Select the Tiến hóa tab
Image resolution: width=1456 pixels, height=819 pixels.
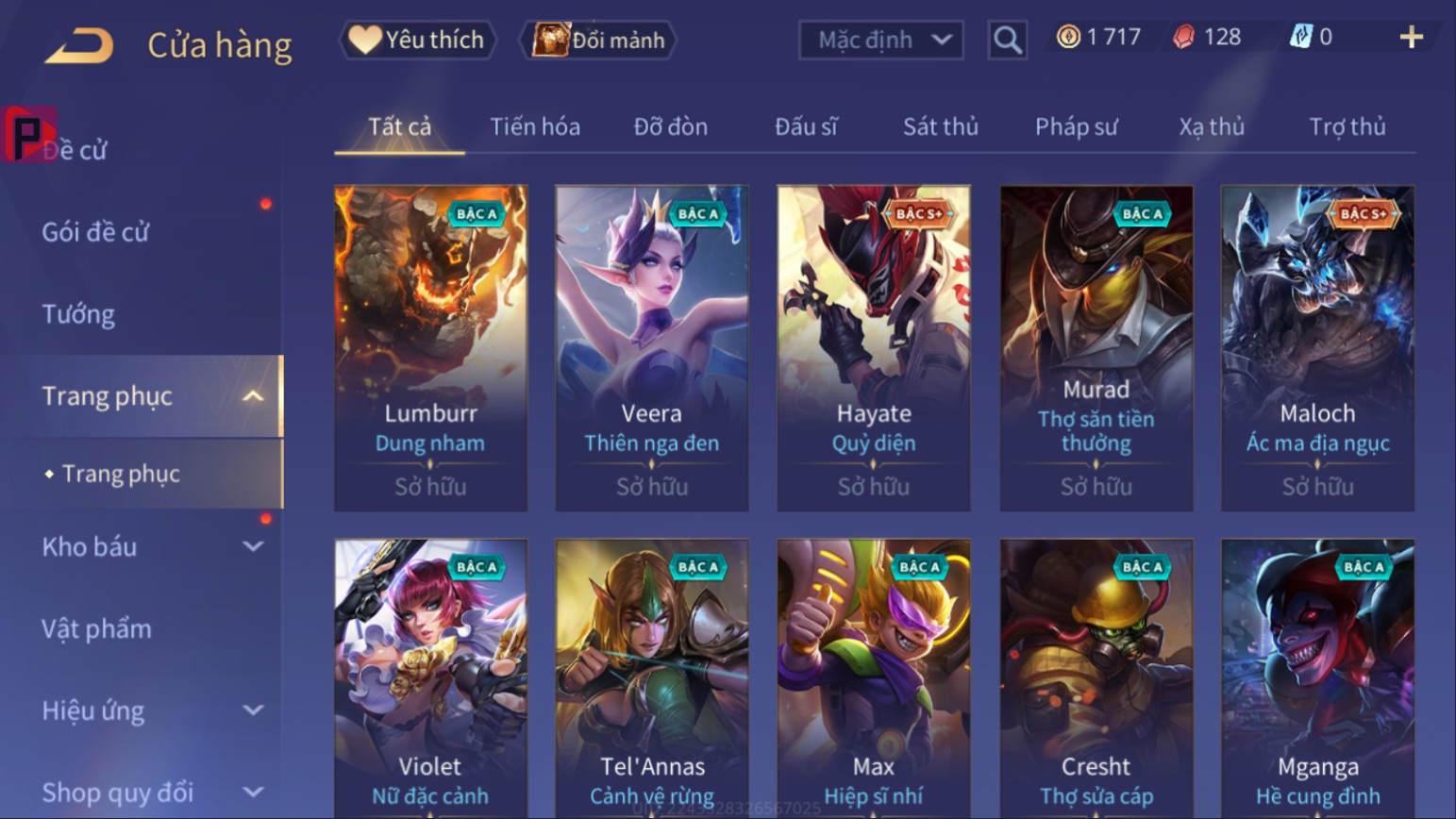[535, 126]
